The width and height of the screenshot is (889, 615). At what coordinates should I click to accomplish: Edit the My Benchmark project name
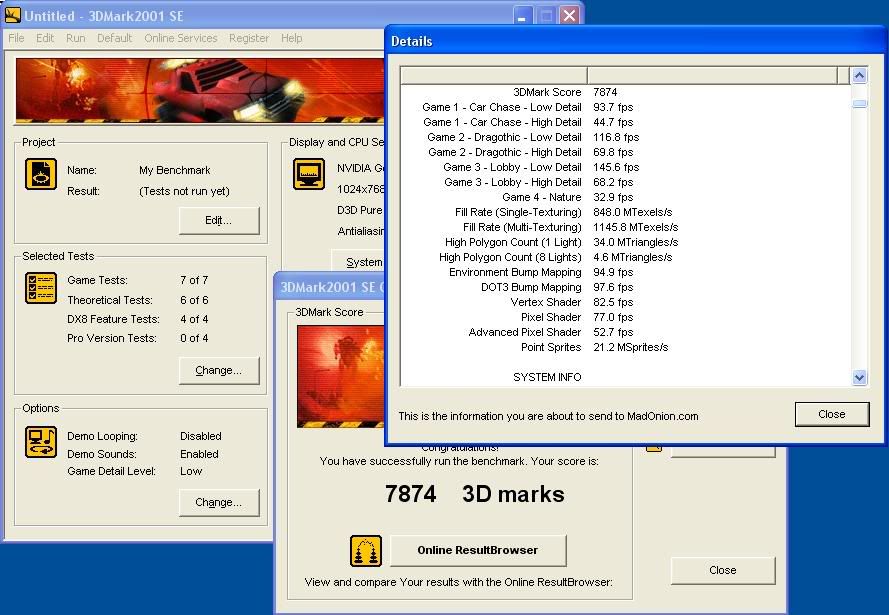(219, 221)
